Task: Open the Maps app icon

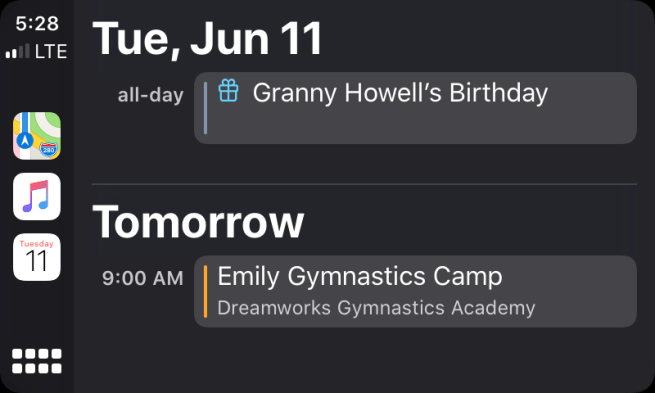Action: point(37,136)
